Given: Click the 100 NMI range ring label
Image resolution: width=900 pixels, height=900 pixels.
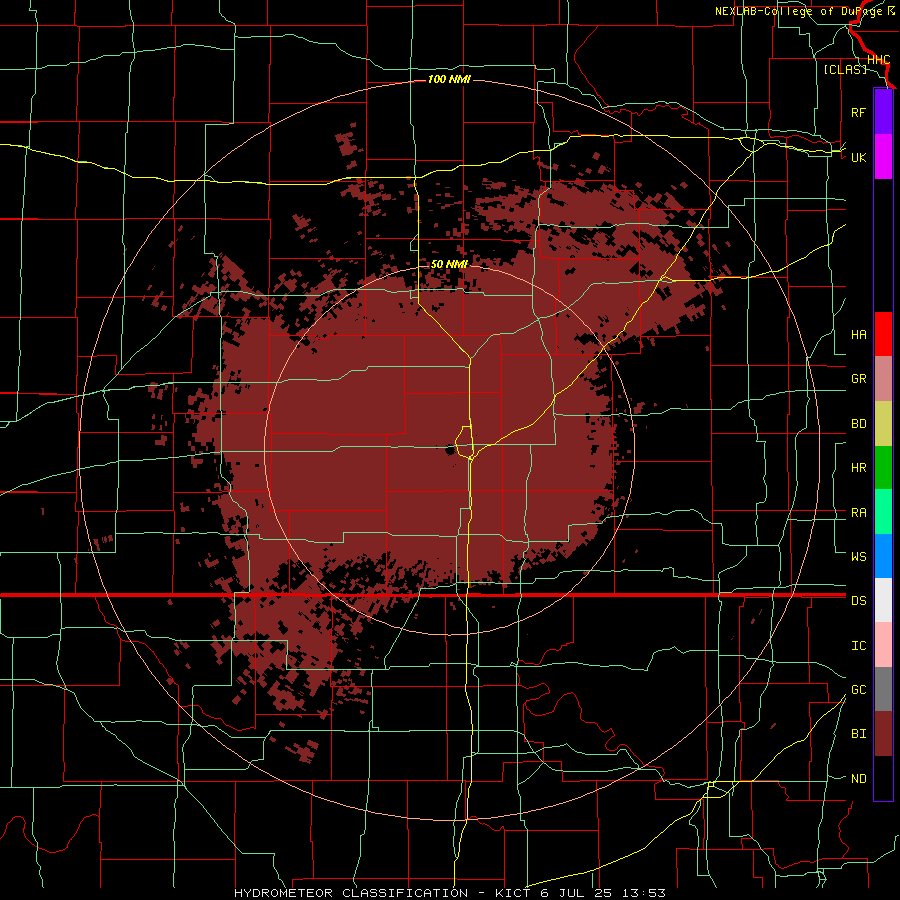Looking at the screenshot, I should [x=449, y=79].
